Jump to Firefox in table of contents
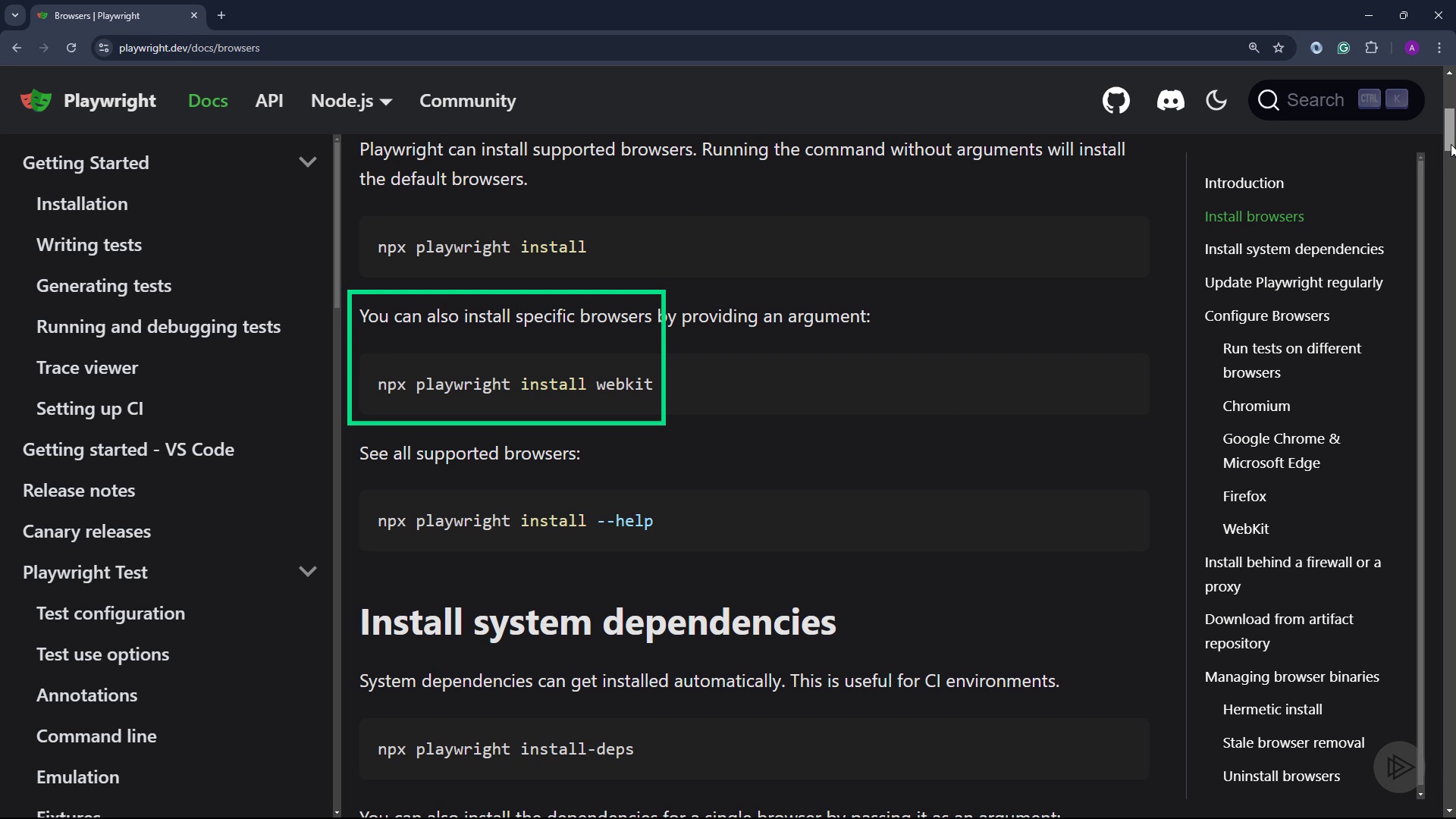This screenshot has width=1456, height=819. (x=1244, y=496)
